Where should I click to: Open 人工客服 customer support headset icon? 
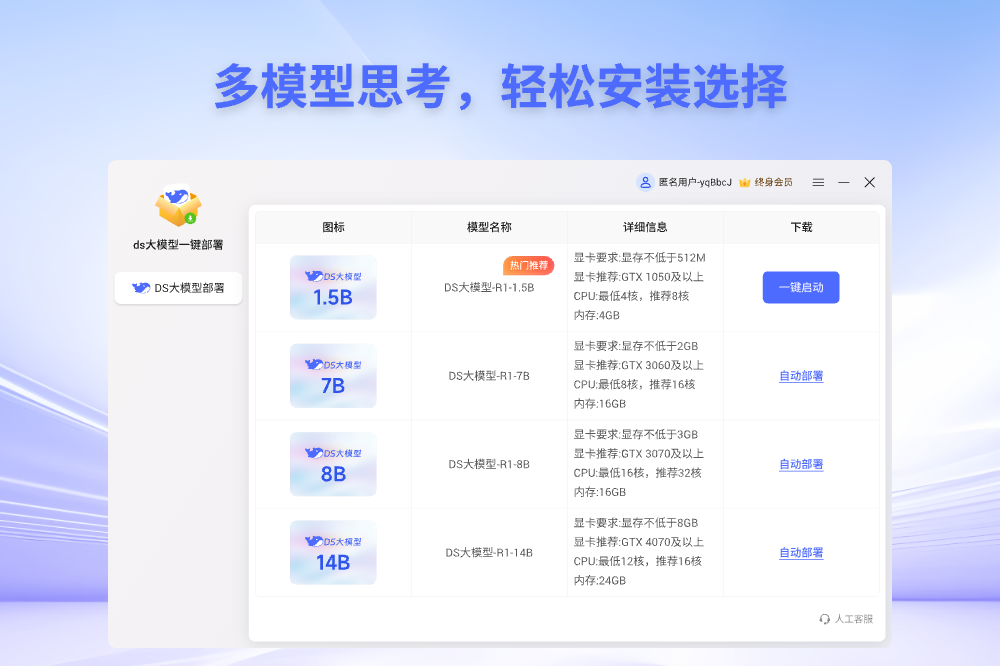pos(825,619)
